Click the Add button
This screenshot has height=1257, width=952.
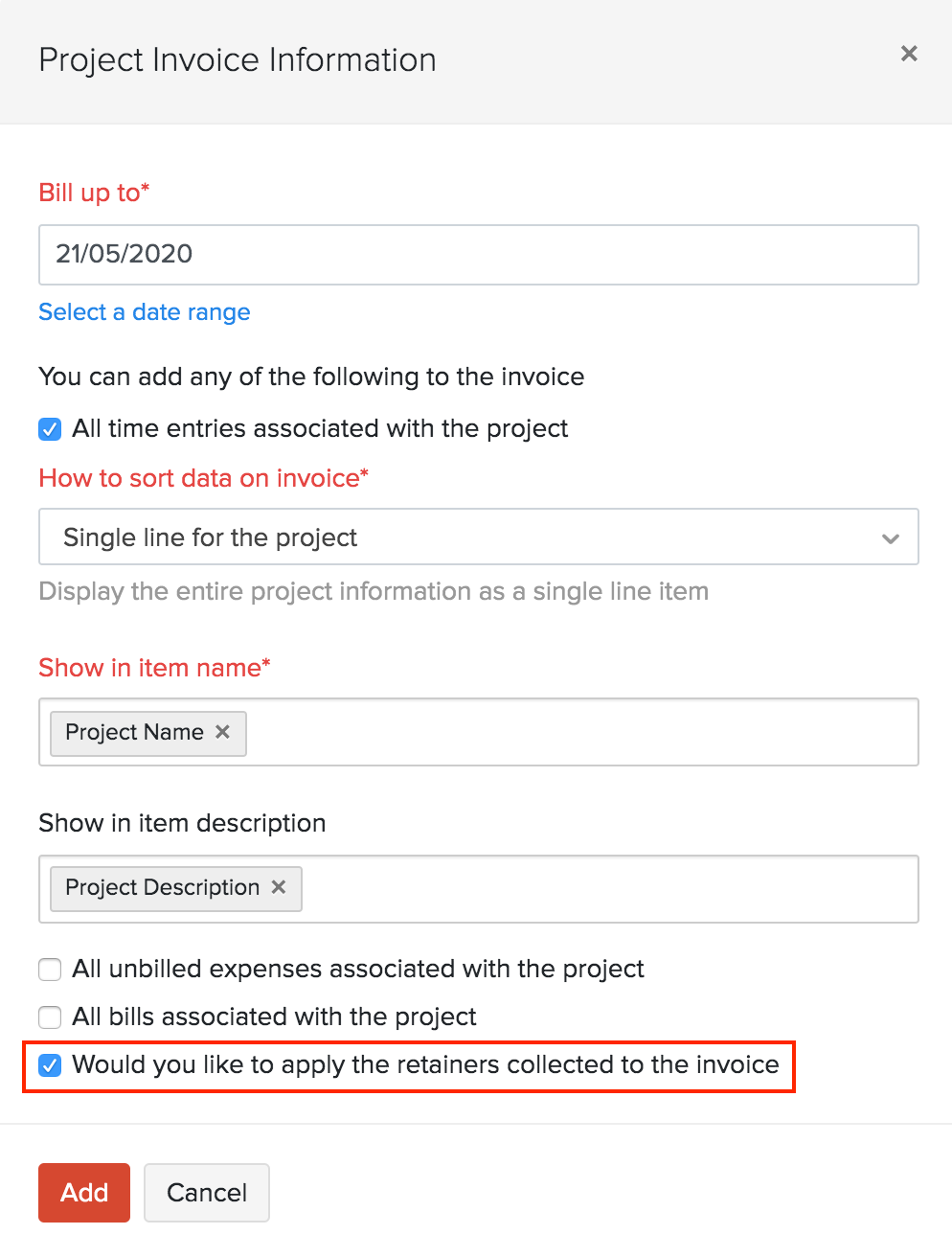pos(83,1192)
